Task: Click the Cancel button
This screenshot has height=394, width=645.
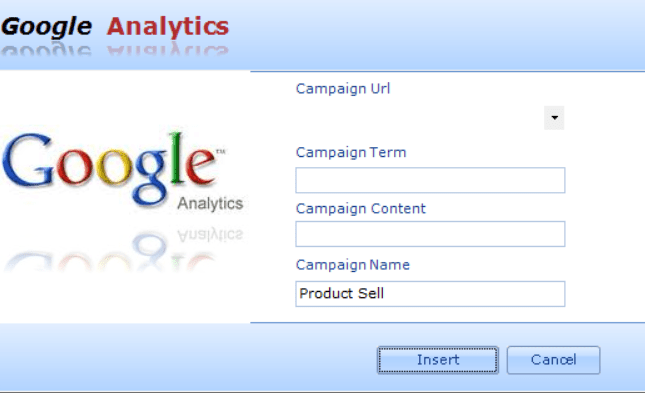Action: (553, 360)
